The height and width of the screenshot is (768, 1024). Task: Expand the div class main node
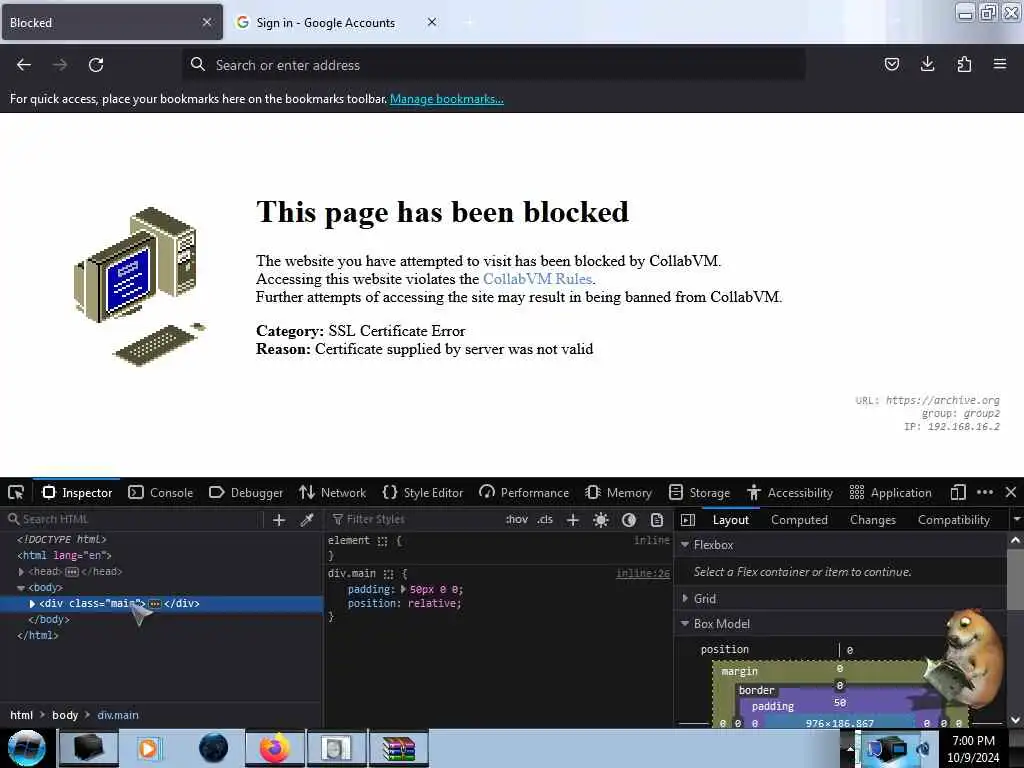32,603
